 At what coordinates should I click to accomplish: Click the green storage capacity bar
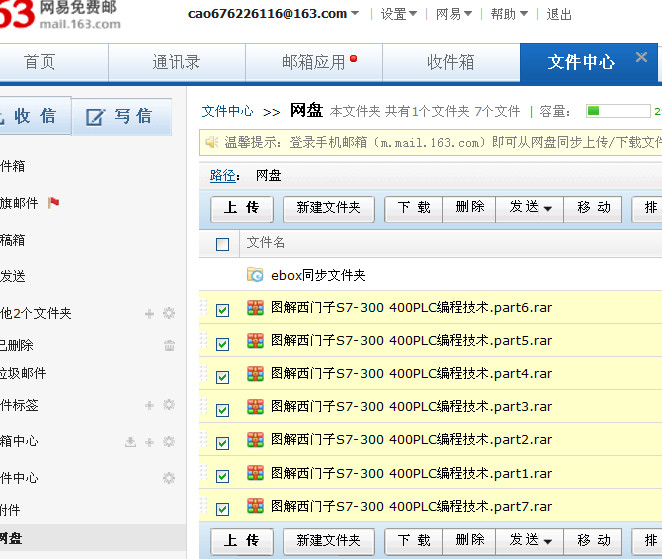616,111
